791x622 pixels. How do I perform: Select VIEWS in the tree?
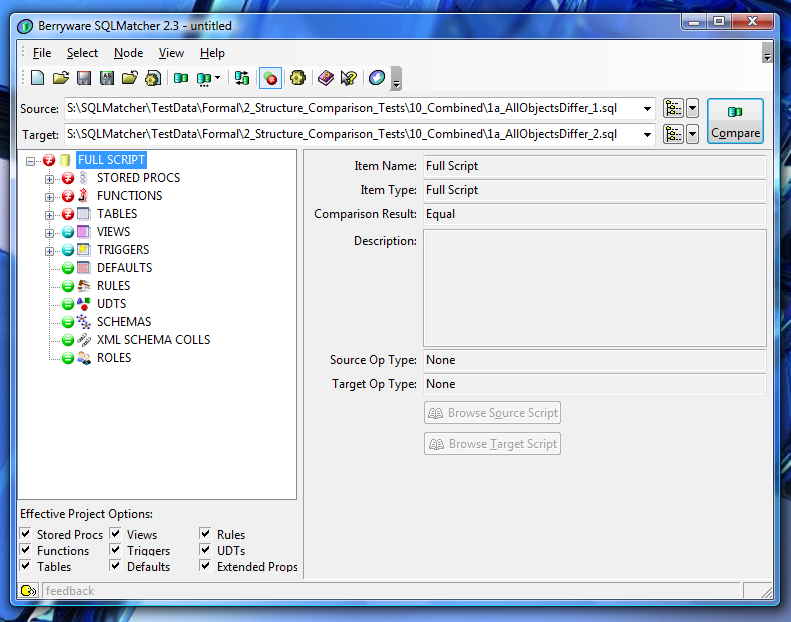(114, 232)
